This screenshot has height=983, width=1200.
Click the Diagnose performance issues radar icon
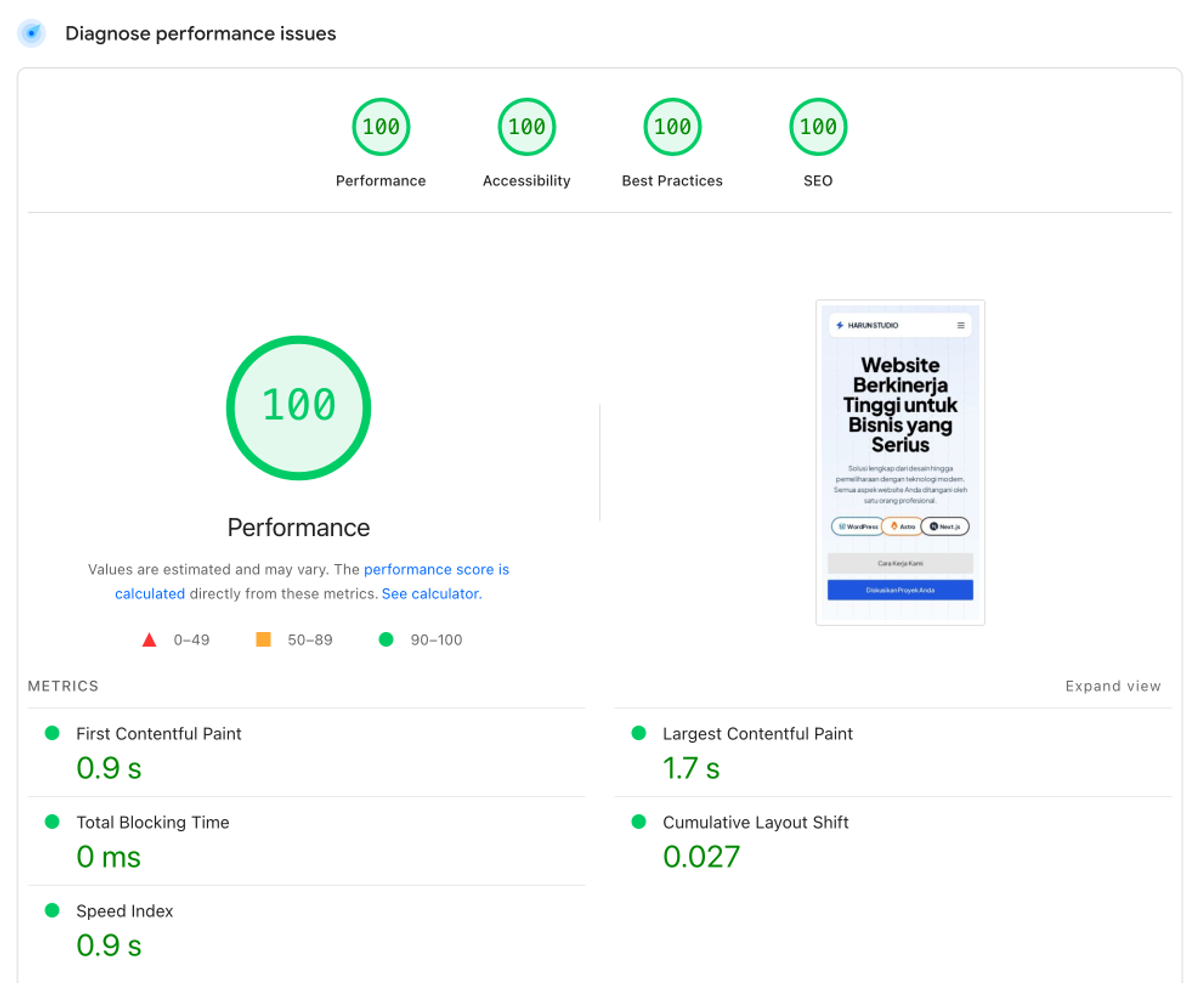click(32, 33)
